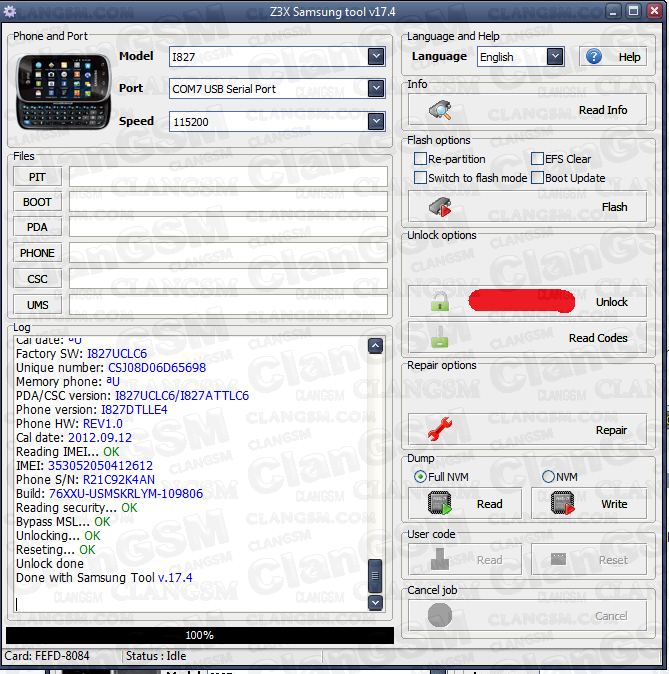
Task: Click the CSC file path field
Action: [228, 279]
